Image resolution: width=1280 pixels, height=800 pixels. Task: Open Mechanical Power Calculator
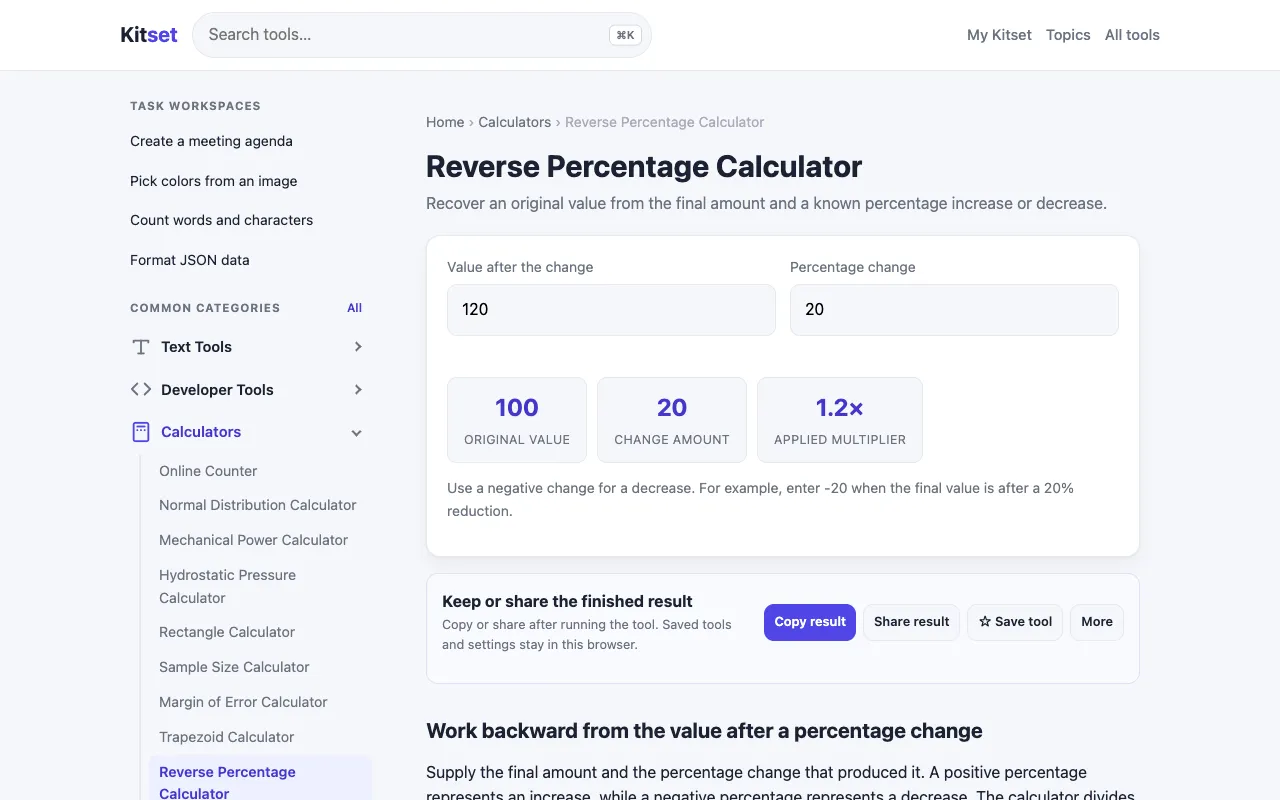[254, 540]
